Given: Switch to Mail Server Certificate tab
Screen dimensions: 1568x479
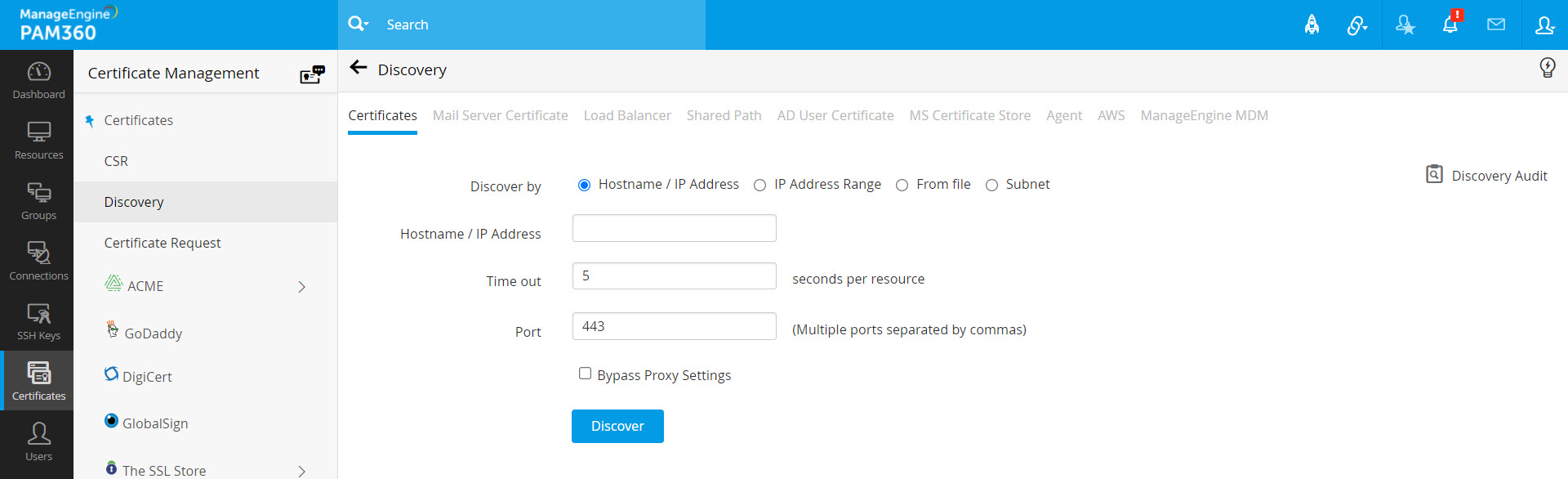Looking at the screenshot, I should (500, 115).
